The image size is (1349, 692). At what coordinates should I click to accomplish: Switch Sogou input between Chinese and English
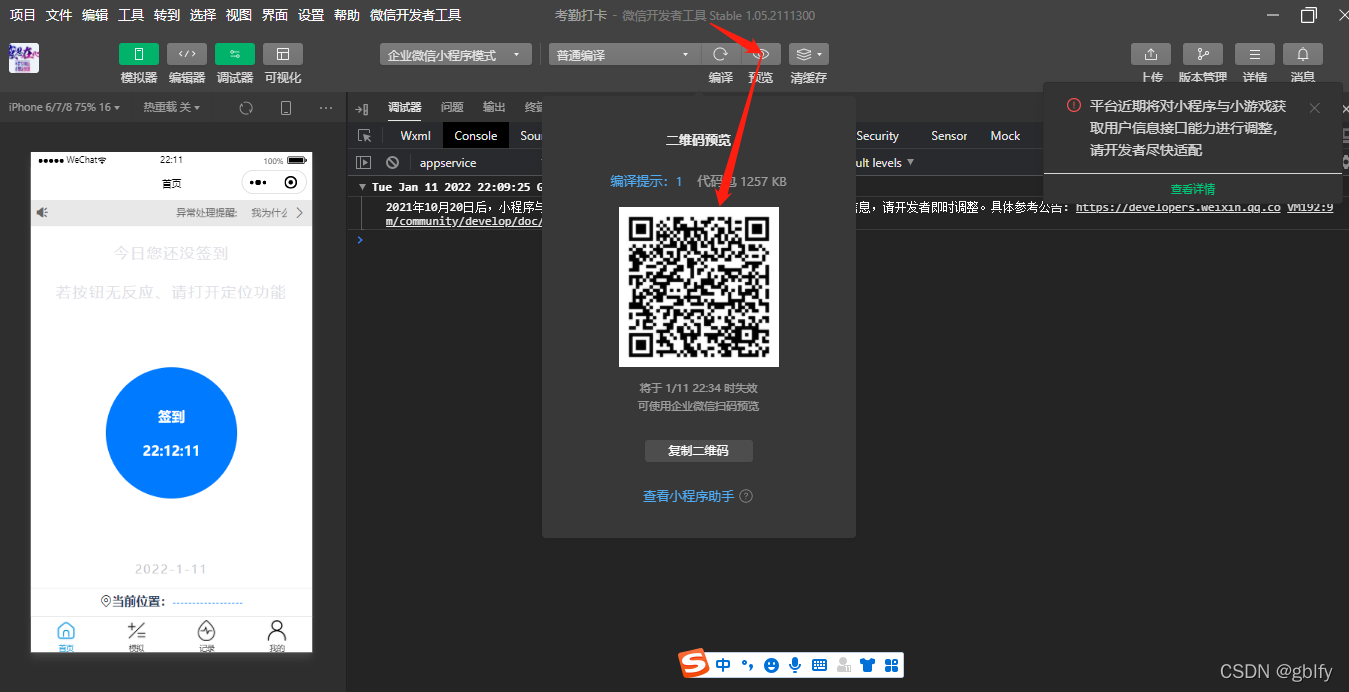723,664
